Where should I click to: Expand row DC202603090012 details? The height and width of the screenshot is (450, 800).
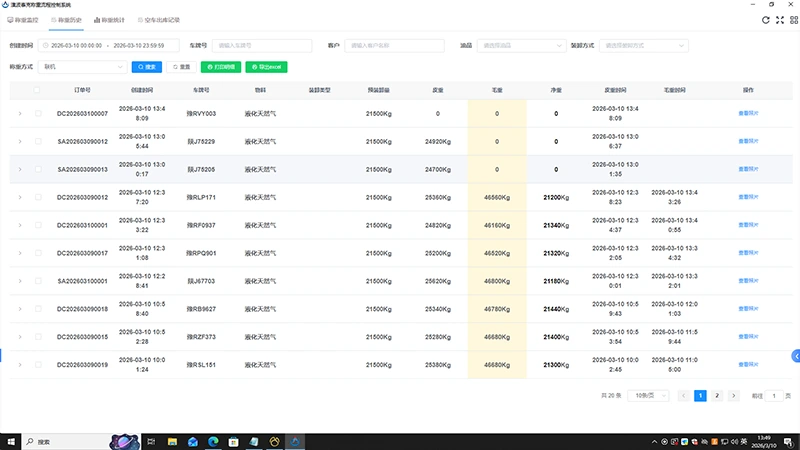[x=20, y=197]
